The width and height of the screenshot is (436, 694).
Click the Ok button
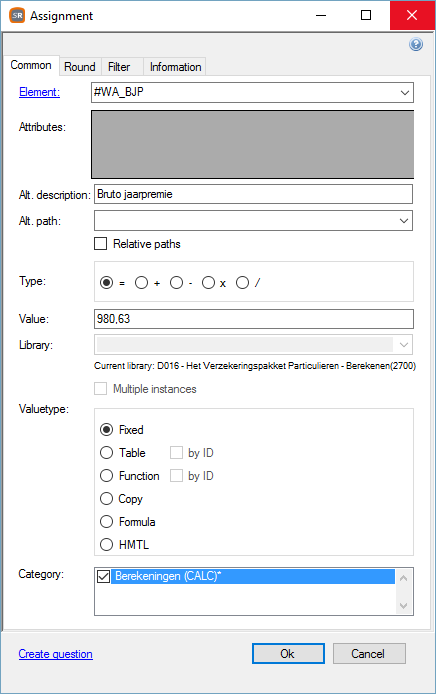(x=288, y=654)
